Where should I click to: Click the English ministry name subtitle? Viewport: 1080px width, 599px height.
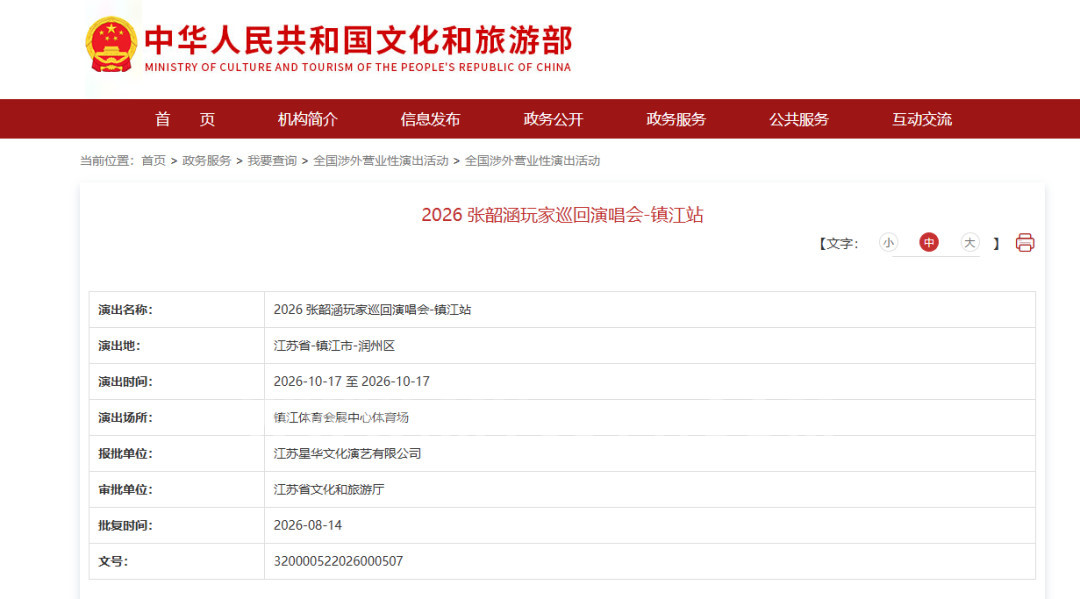point(357,67)
